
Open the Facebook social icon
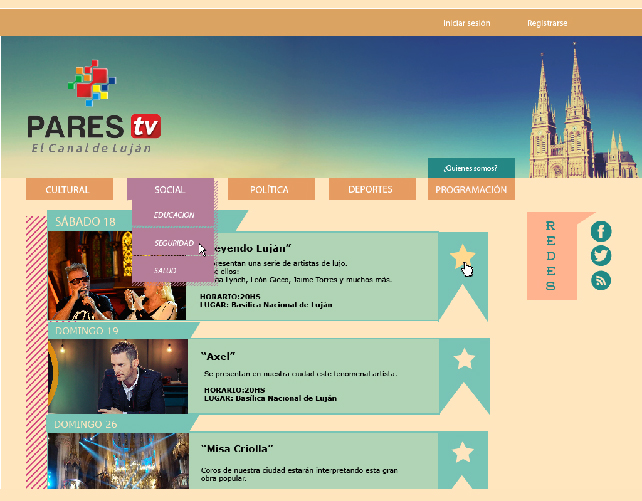pyautogui.click(x=601, y=232)
